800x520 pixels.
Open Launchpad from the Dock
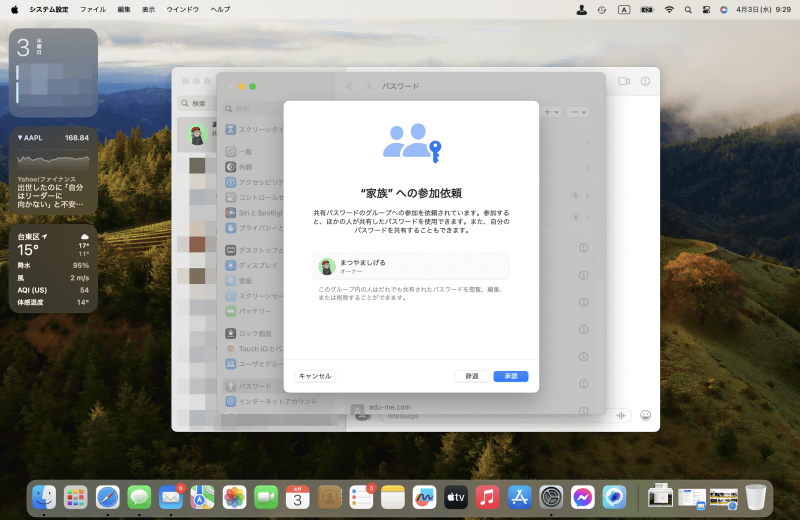pos(76,497)
